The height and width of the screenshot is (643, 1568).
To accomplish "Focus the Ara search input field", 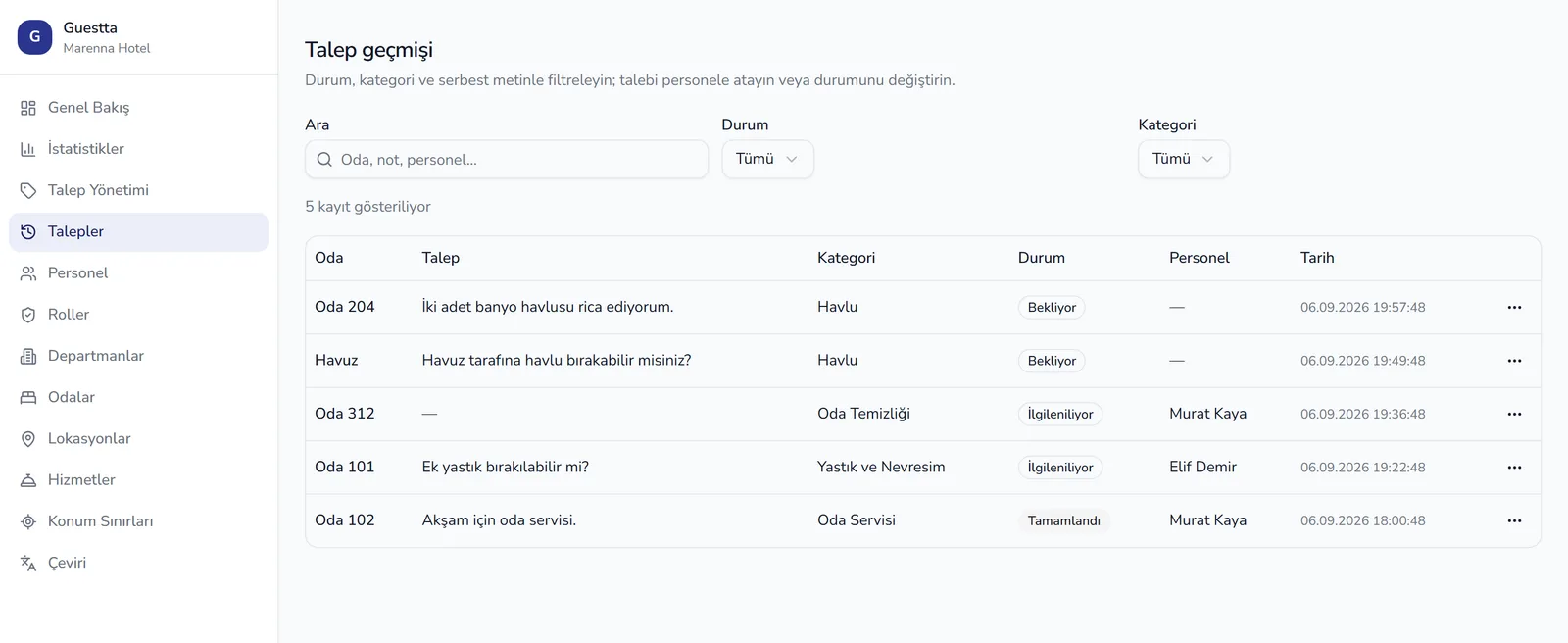I will (507, 160).
